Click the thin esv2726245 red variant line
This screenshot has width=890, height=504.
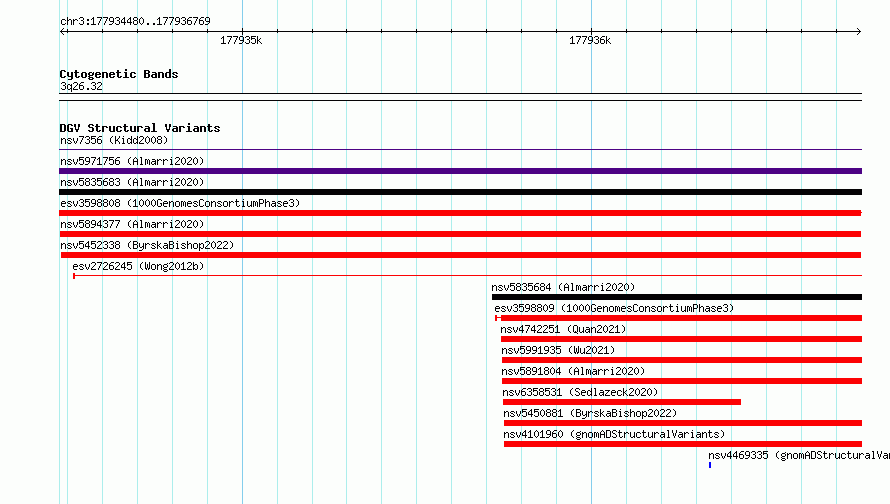[x=468, y=276]
